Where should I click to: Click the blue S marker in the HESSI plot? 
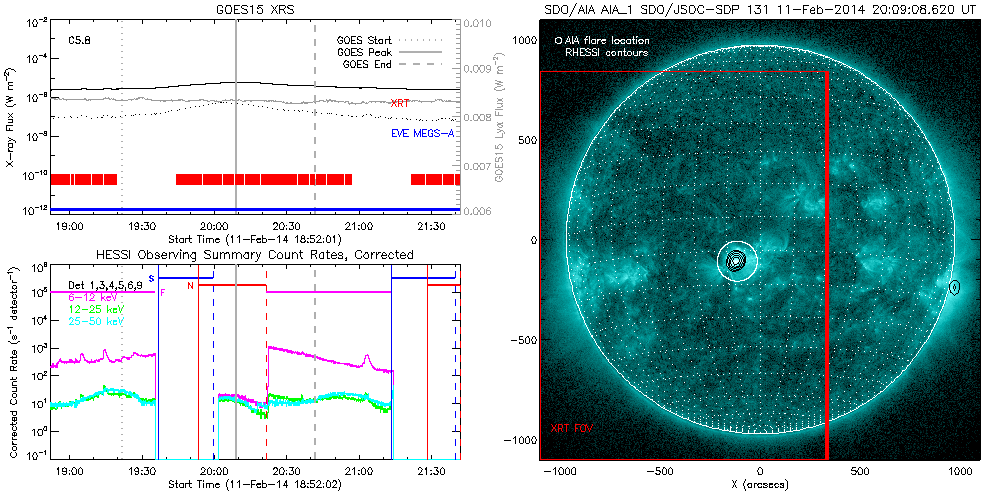[151, 277]
